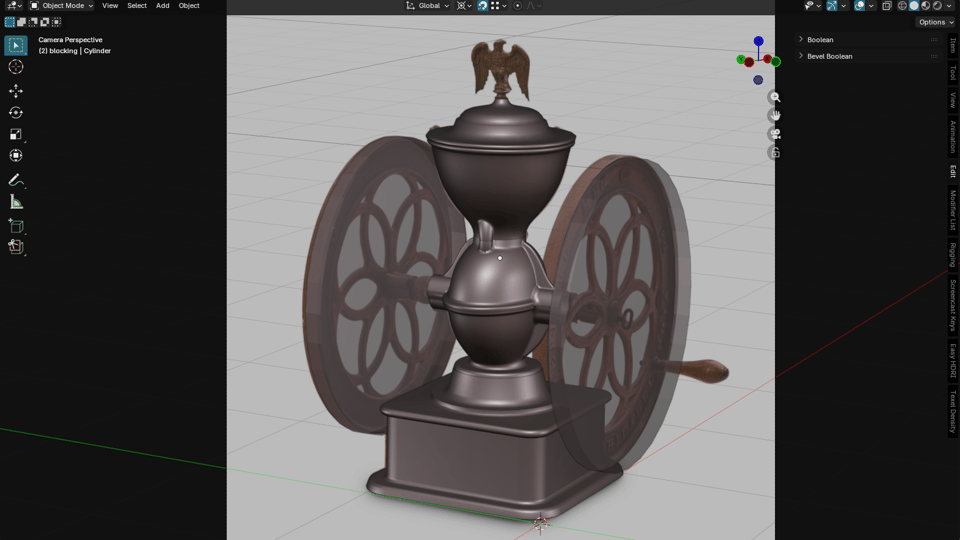Screen dimensions: 960x540
Task: Set selection mode to Invert
Action: coord(45,22)
